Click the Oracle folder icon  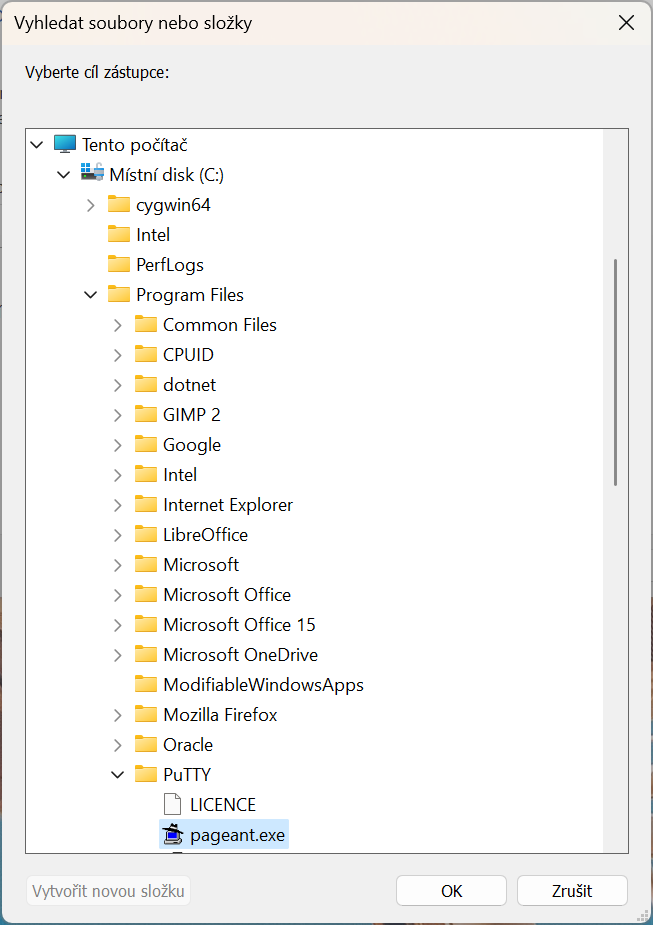146,745
